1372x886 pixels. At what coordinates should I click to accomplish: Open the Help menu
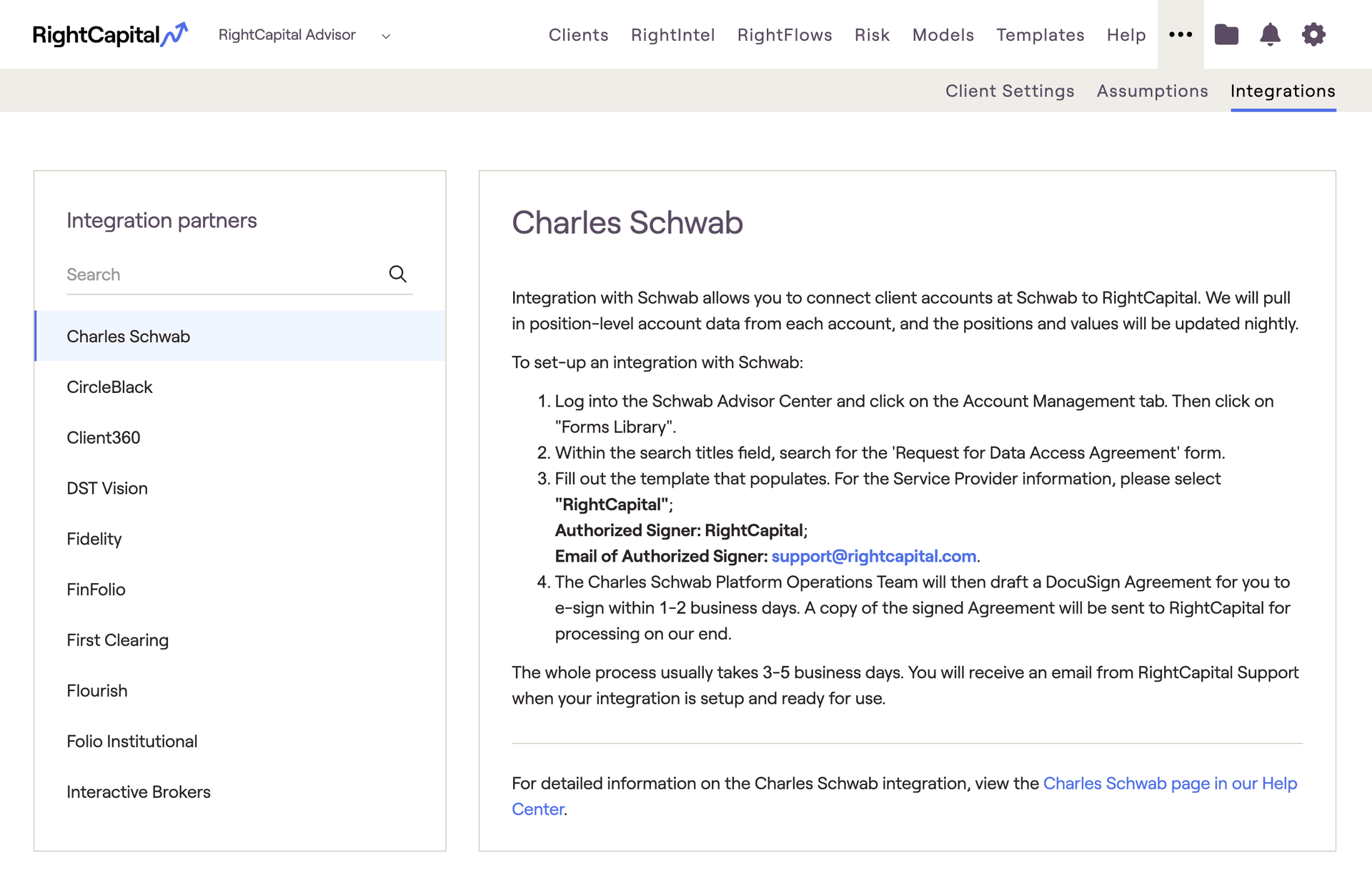click(x=1125, y=35)
